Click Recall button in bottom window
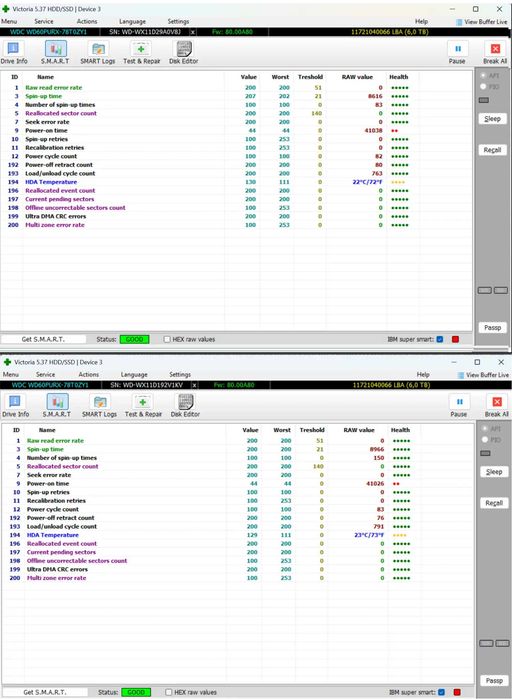This screenshot has width=512, height=699. (x=494, y=503)
